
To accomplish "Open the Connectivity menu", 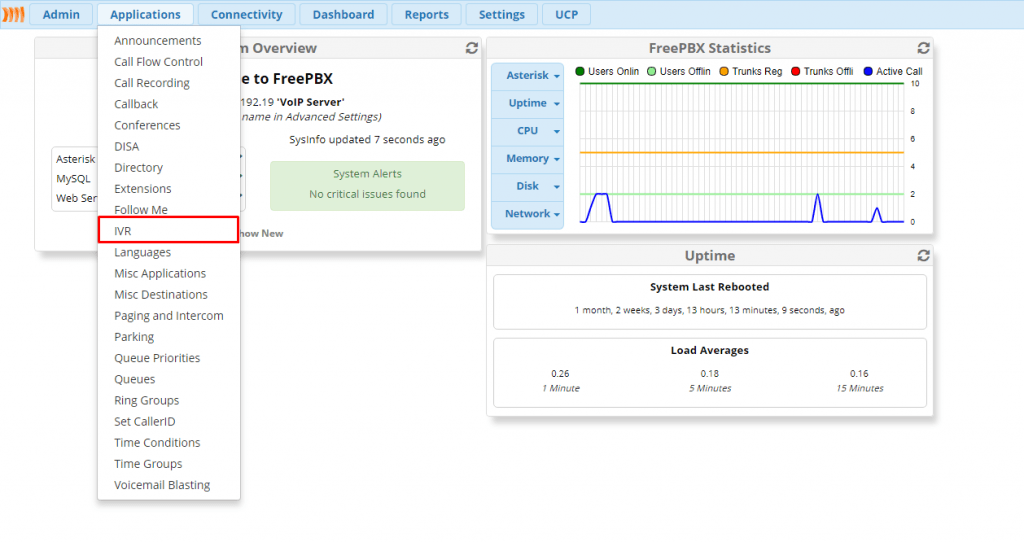I will (x=246, y=14).
